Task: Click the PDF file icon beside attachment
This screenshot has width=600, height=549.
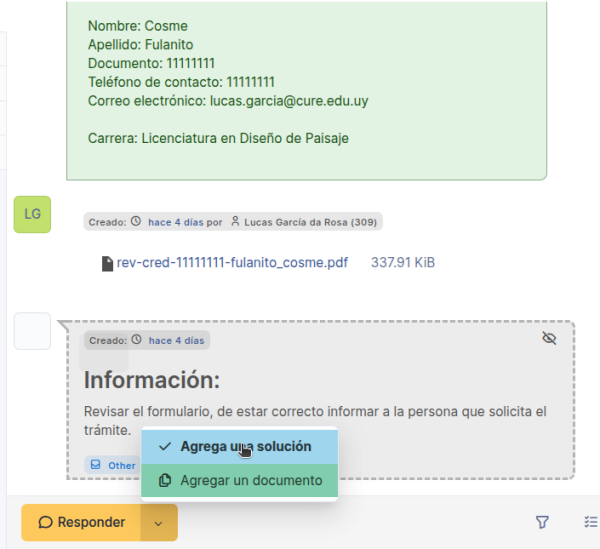Action: 107,264
